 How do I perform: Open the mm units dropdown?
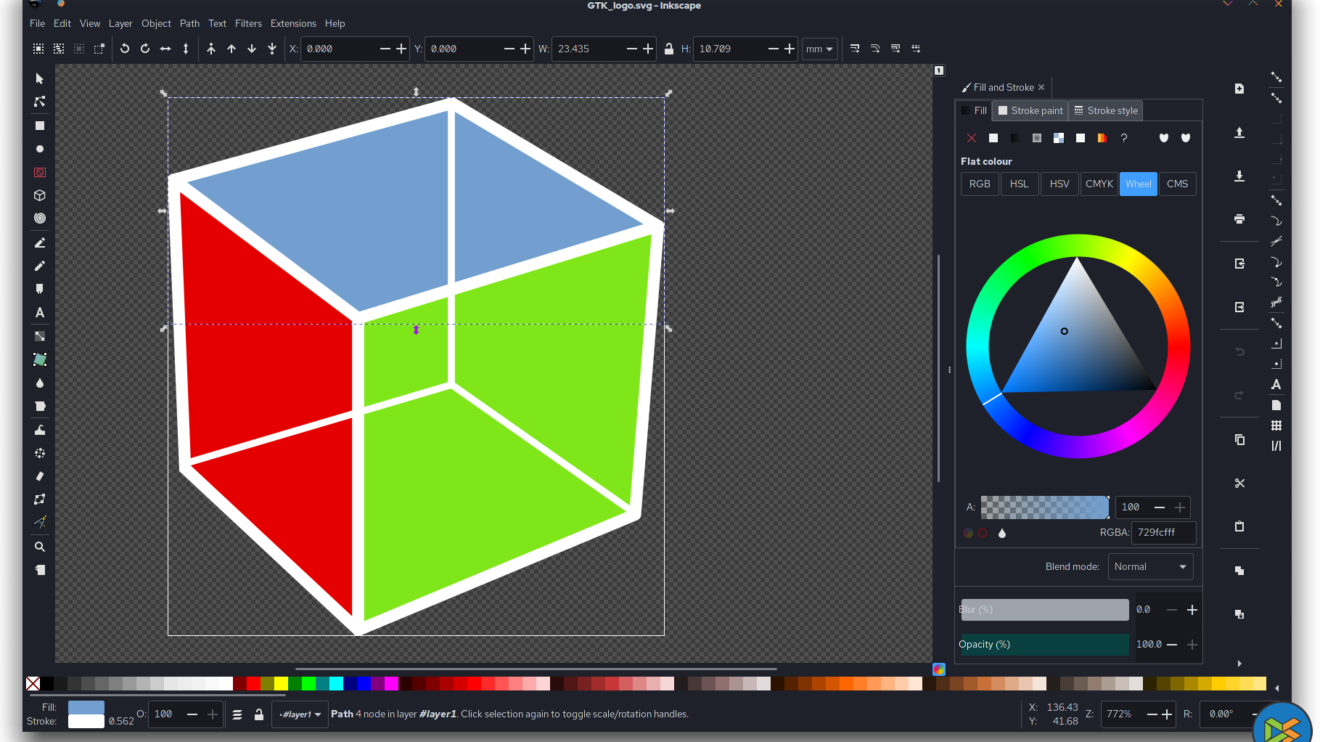pos(819,49)
